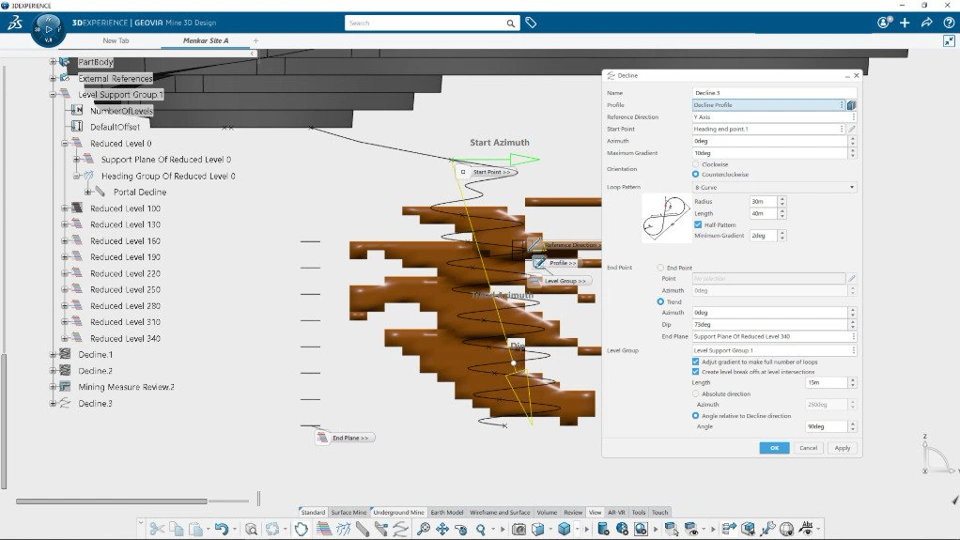This screenshot has height=540, width=960.
Task: Expand the PartBody tree node
Action: (53, 62)
